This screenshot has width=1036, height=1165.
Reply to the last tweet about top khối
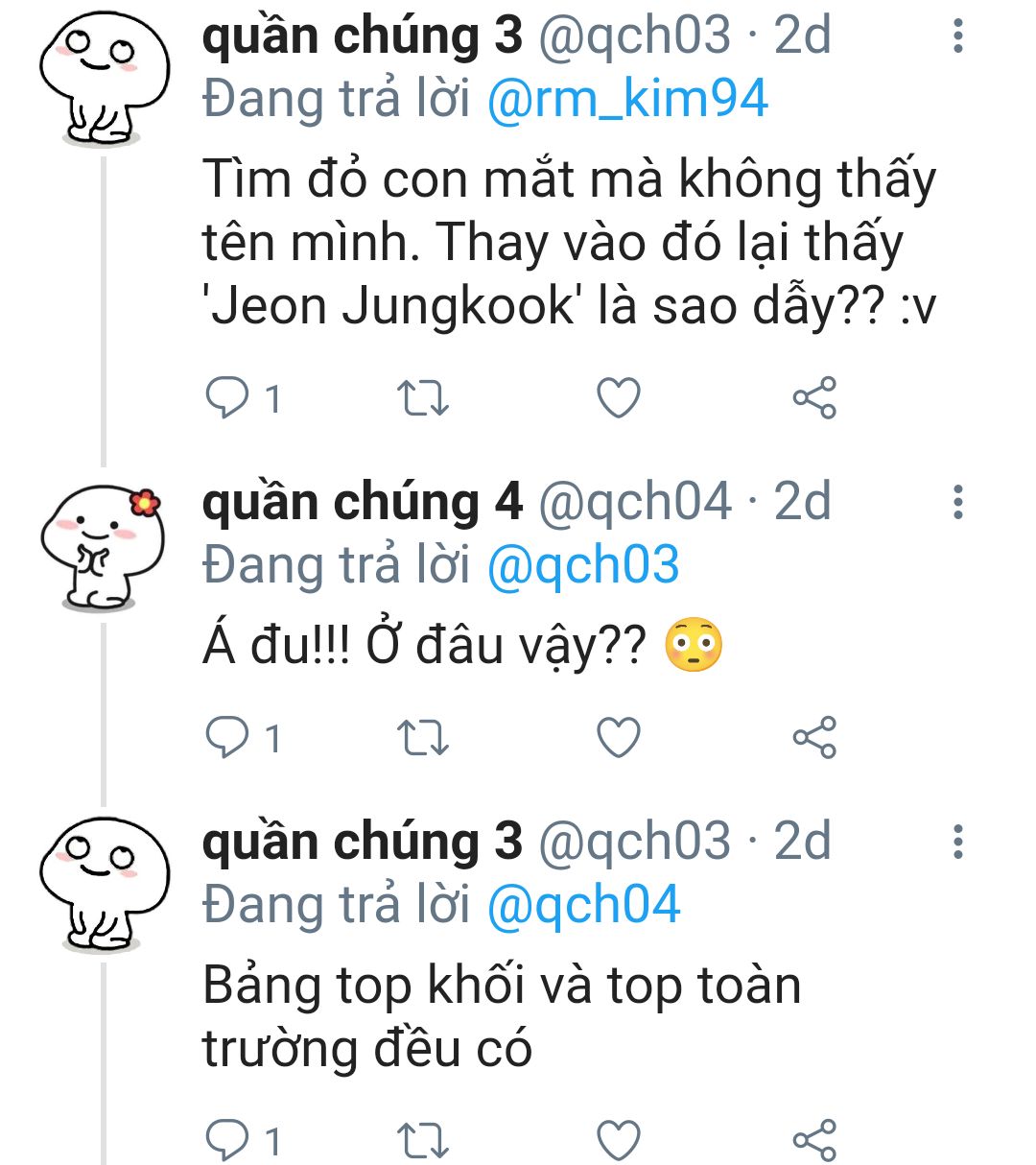point(228,1139)
